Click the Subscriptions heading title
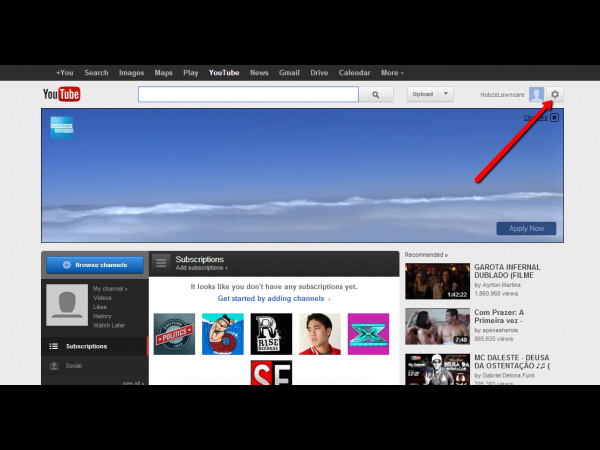The height and width of the screenshot is (450, 600). click(x=199, y=259)
